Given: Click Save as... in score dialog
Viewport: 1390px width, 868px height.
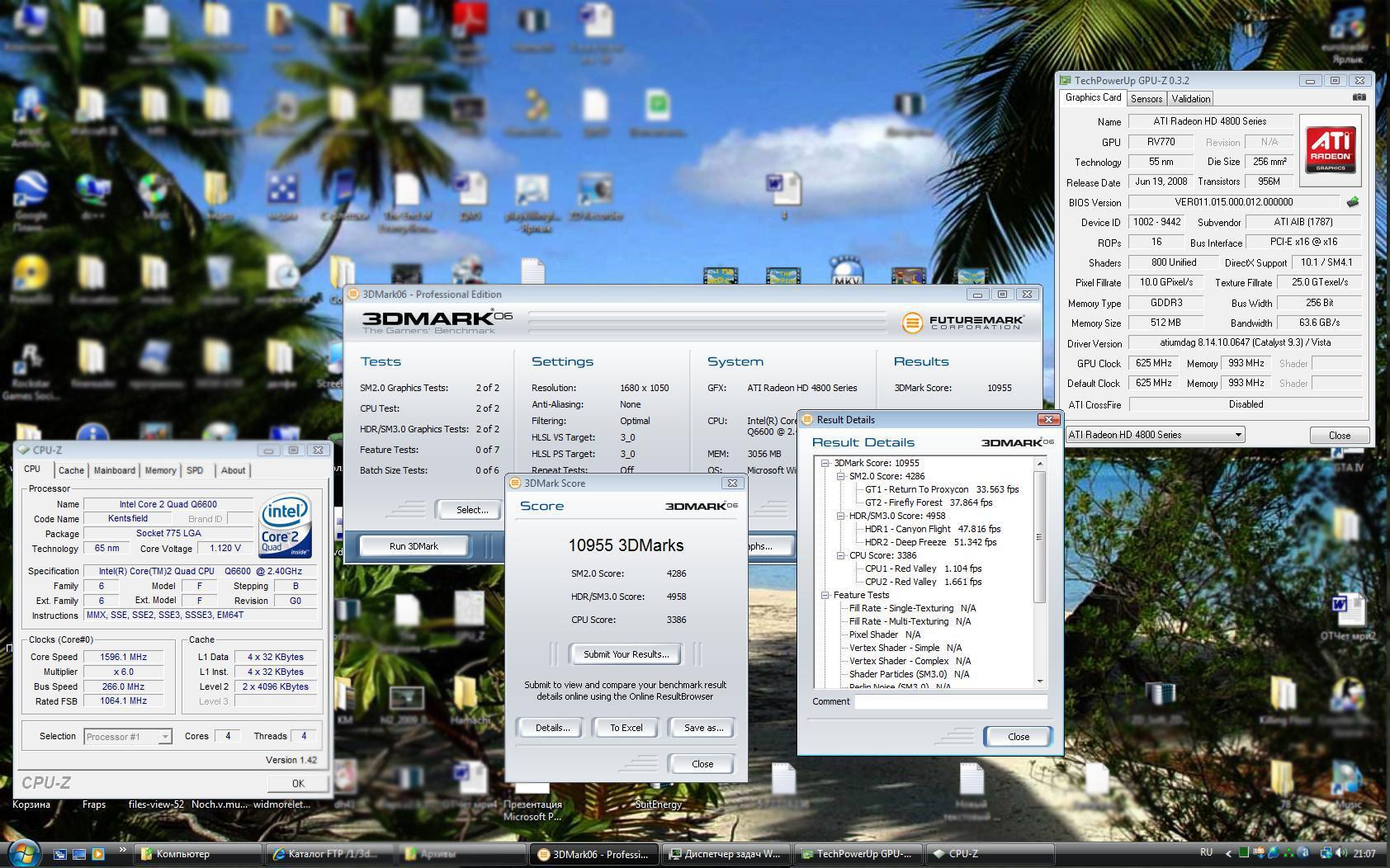Looking at the screenshot, I should [x=703, y=728].
